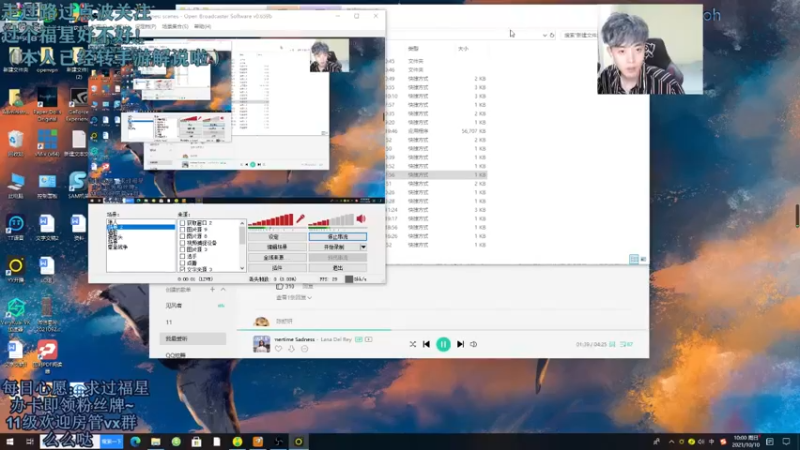800x450 pixels.
Task: Open the Windows Start menu
Action: [x=10, y=441]
